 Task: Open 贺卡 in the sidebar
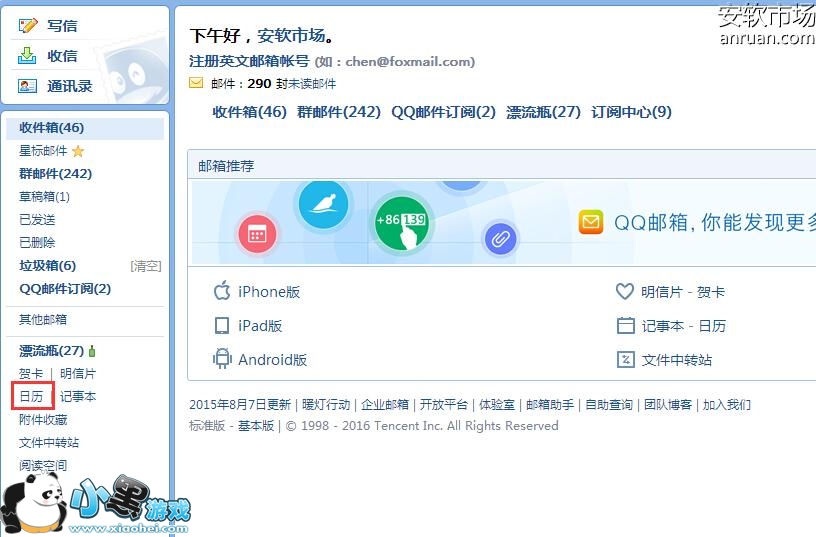(31, 374)
